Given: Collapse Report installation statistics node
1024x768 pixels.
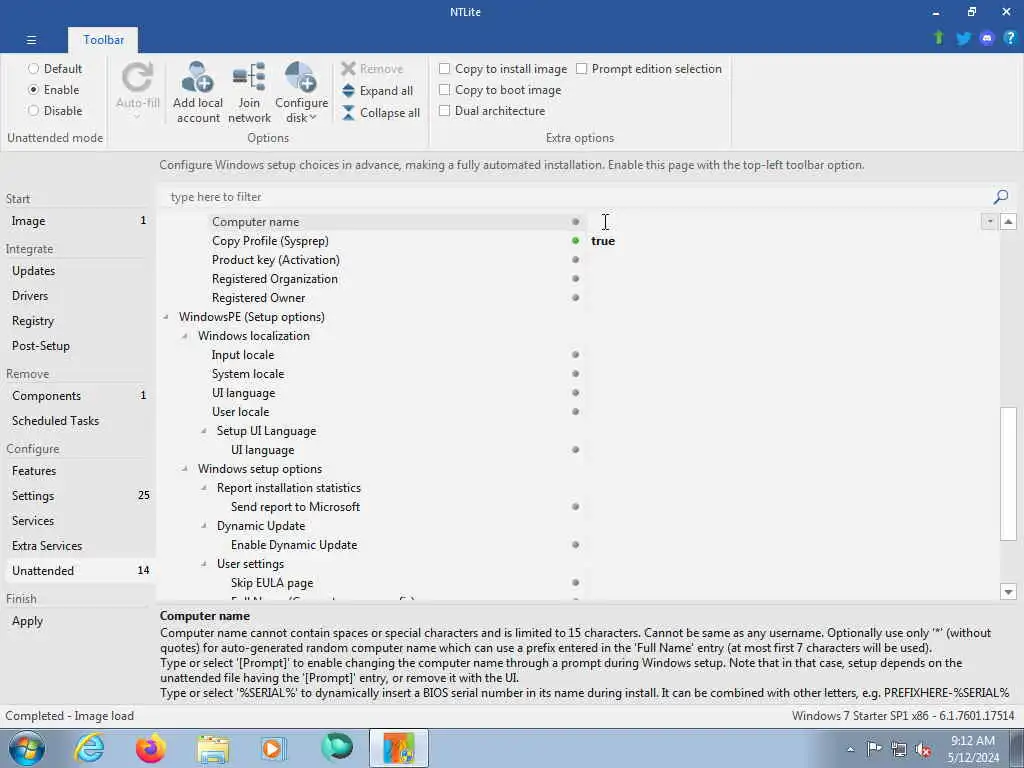Looking at the screenshot, I should coord(204,488).
